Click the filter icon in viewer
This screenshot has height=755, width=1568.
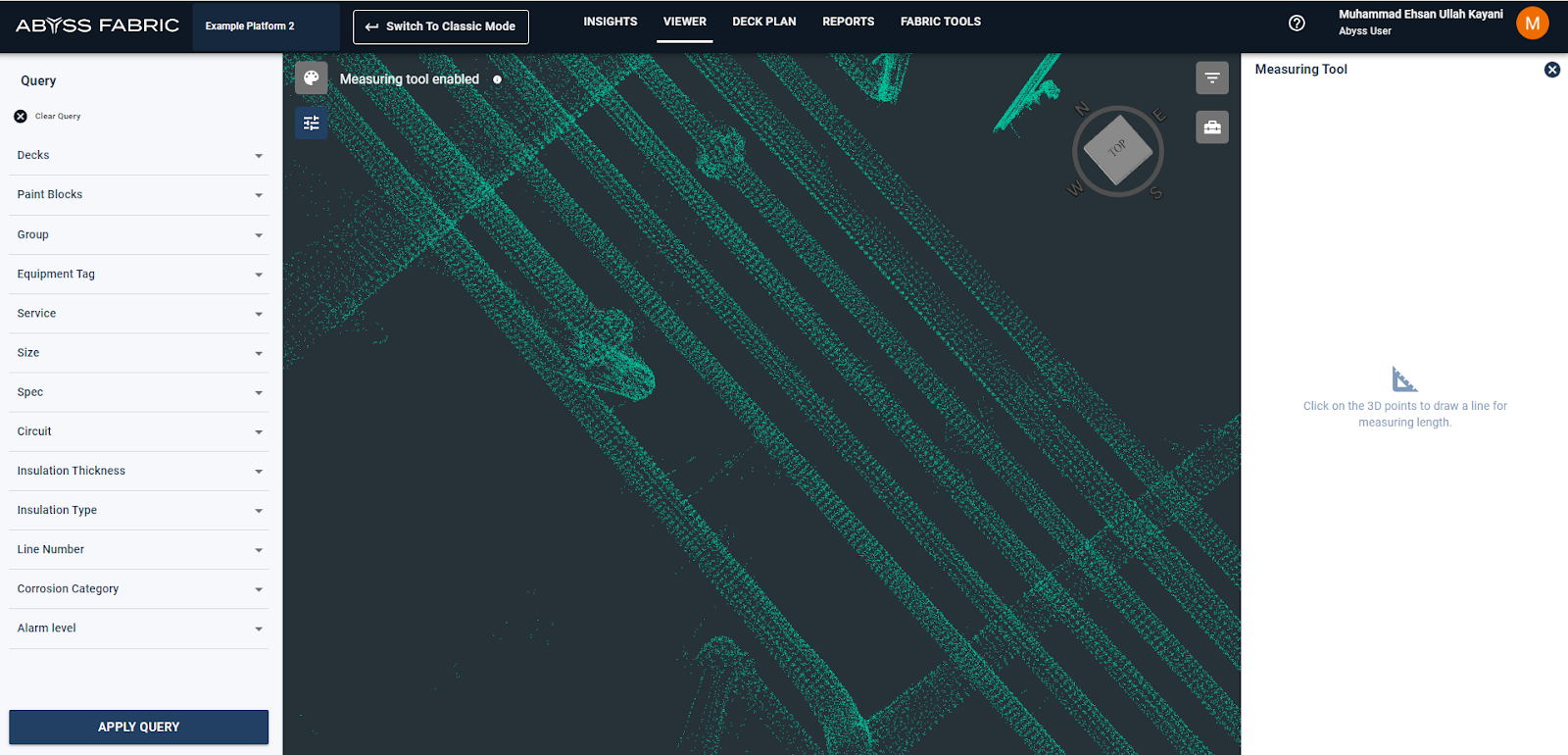(x=1212, y=78)
